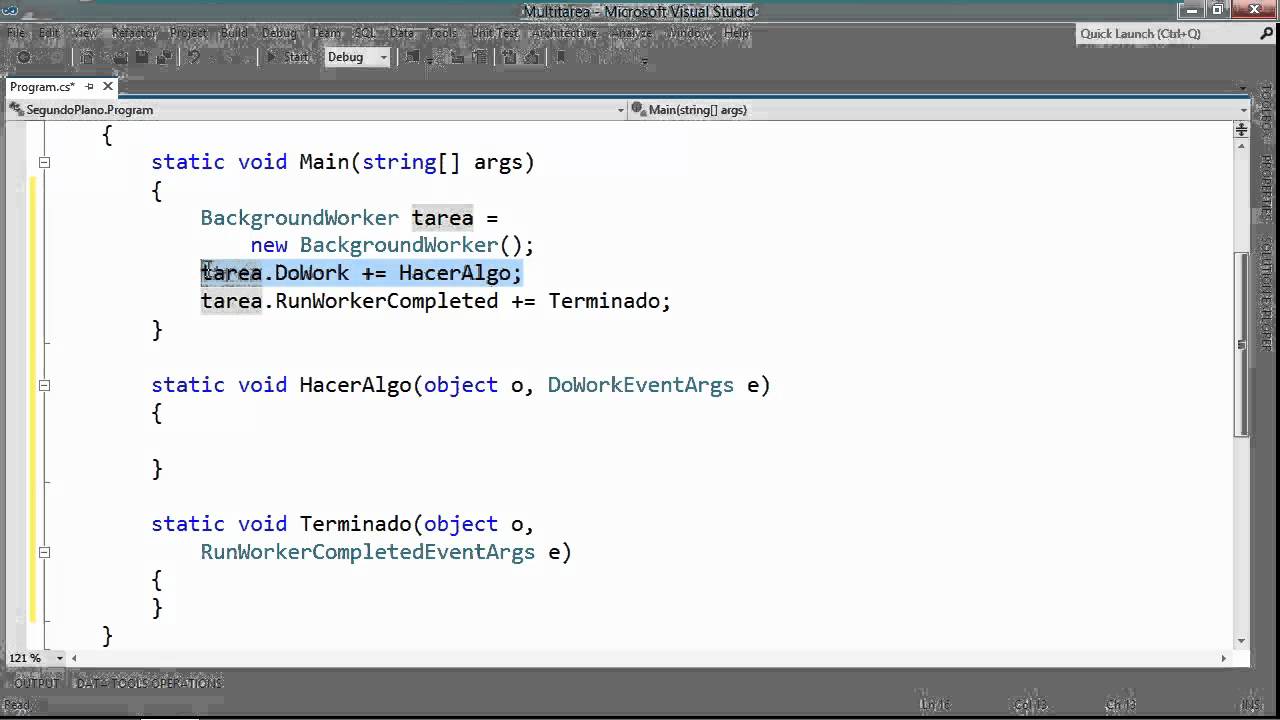Click the Navigate Backward toolbar icon

(25, 58)
